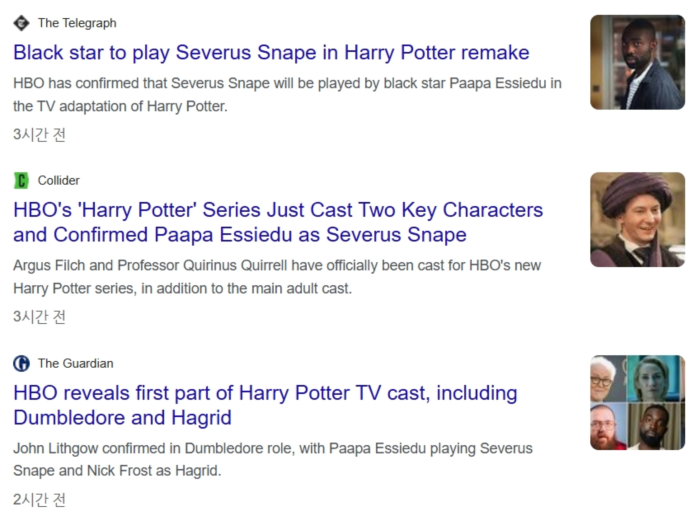Open the Collider article thumbnail with purple turban

(638, 220)
